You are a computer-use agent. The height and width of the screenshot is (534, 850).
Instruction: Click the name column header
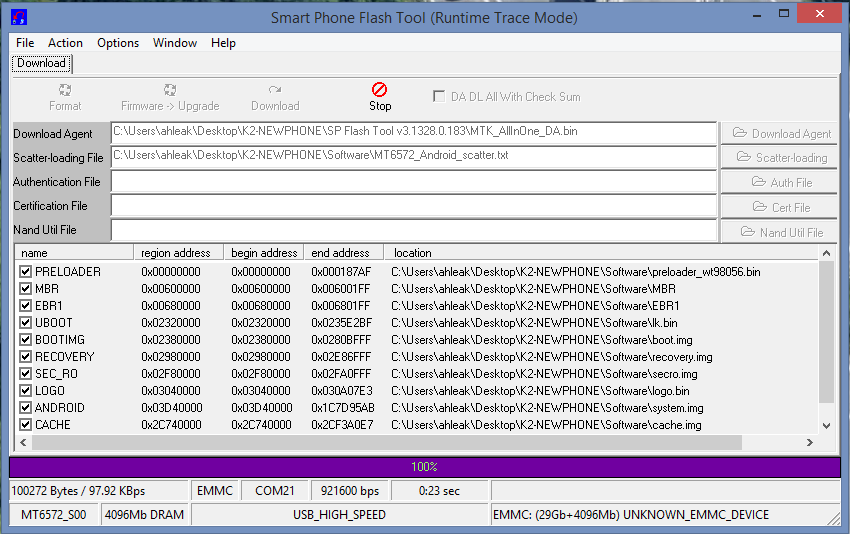[75, 253]
